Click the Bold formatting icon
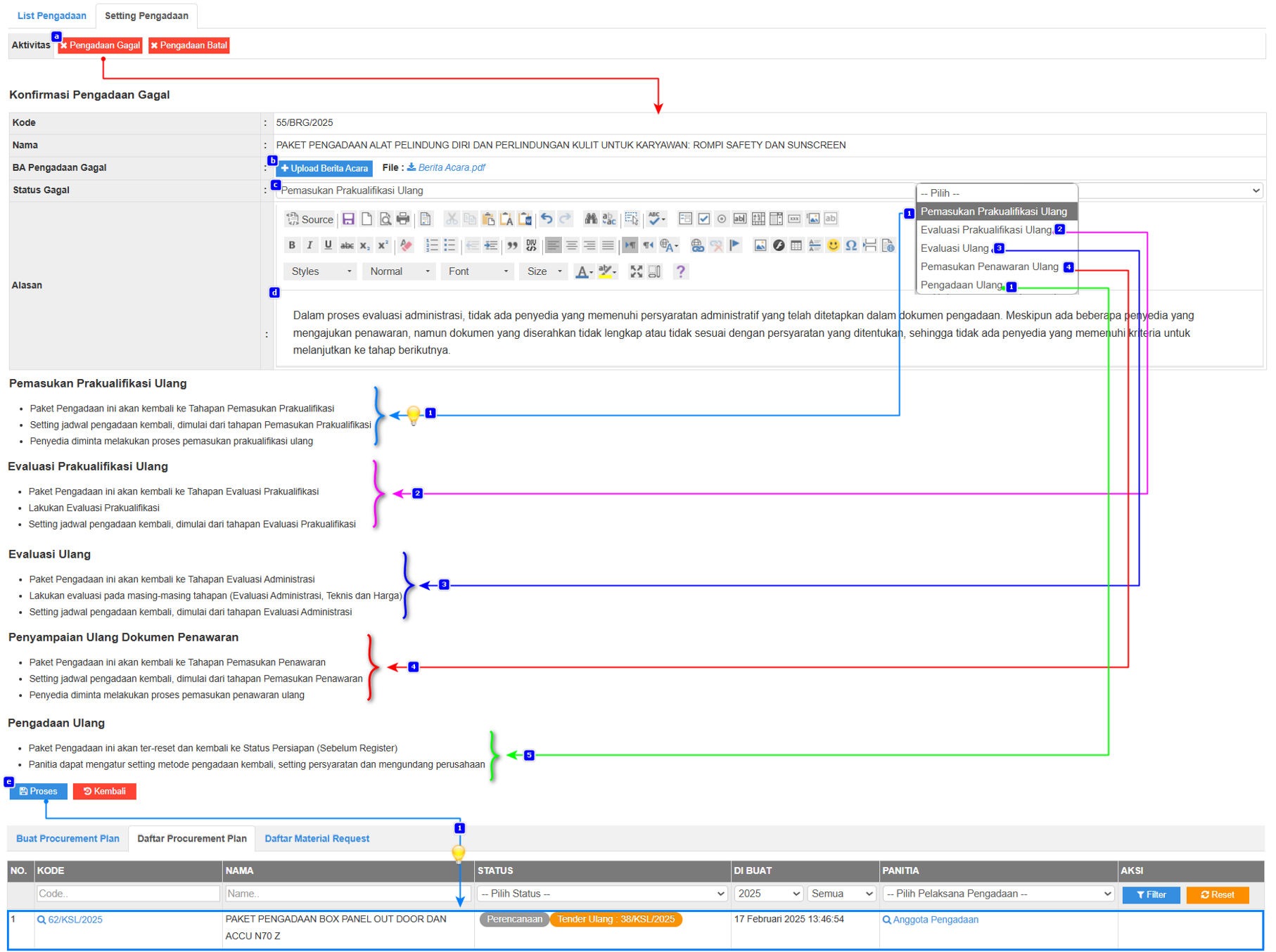 click(x=292, y=245)
